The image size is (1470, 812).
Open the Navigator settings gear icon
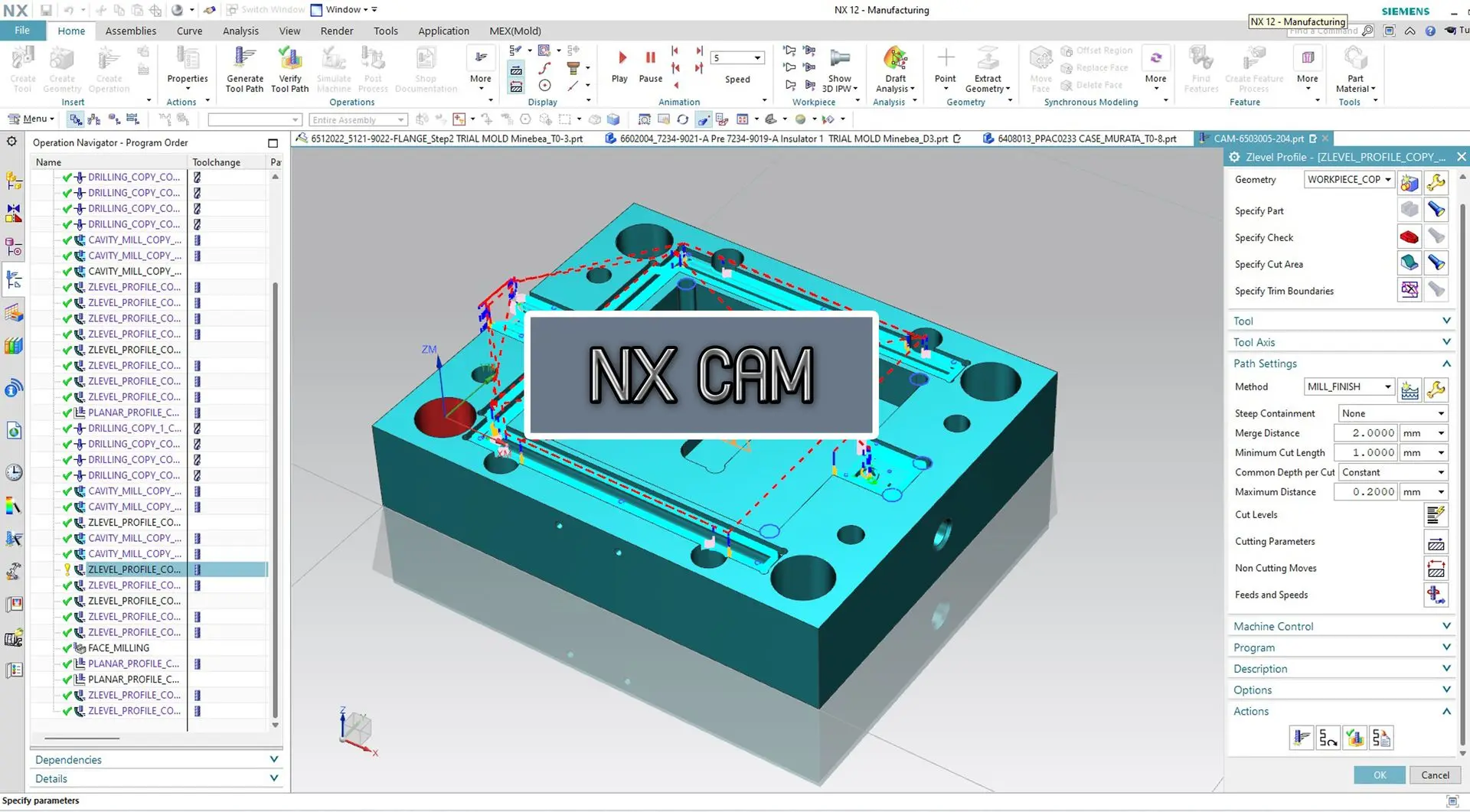click(11, 142)
